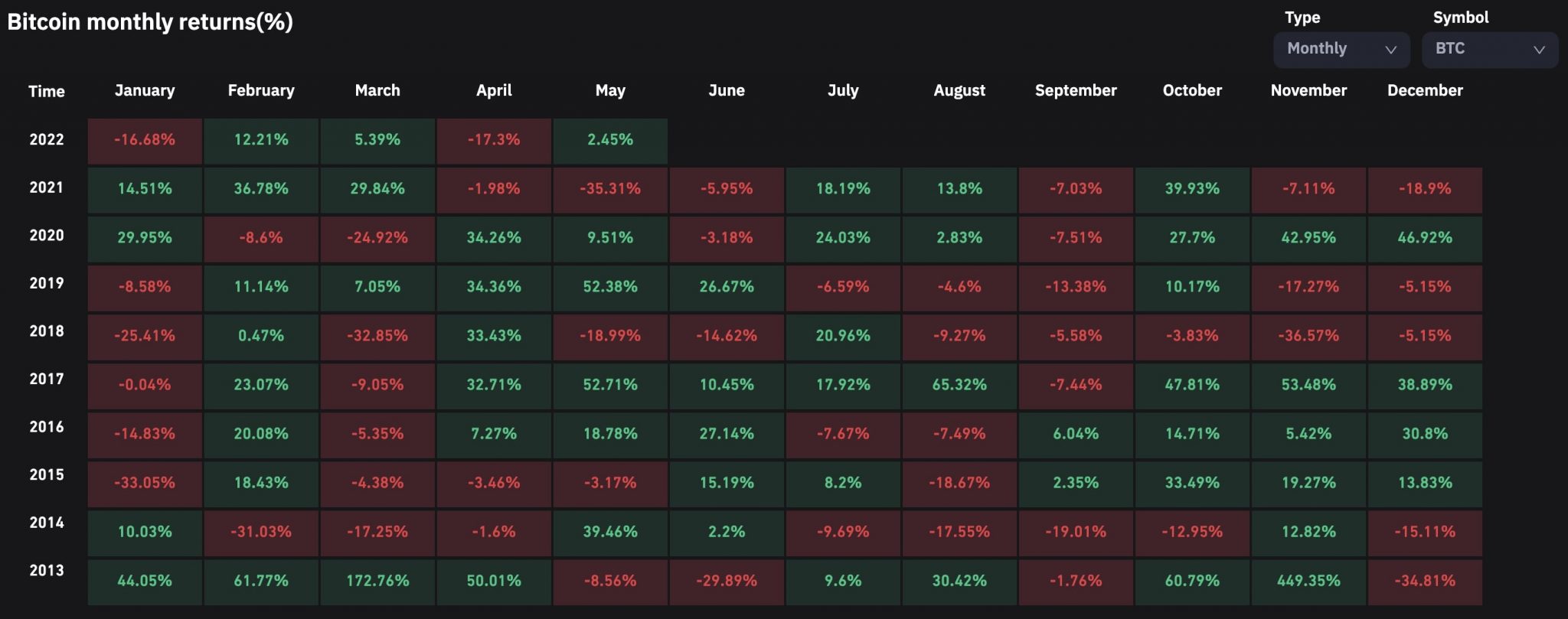Screen dimensions: 1568x619
Task: Click the -19.01% September 2014 cell
Action: 1076,532
